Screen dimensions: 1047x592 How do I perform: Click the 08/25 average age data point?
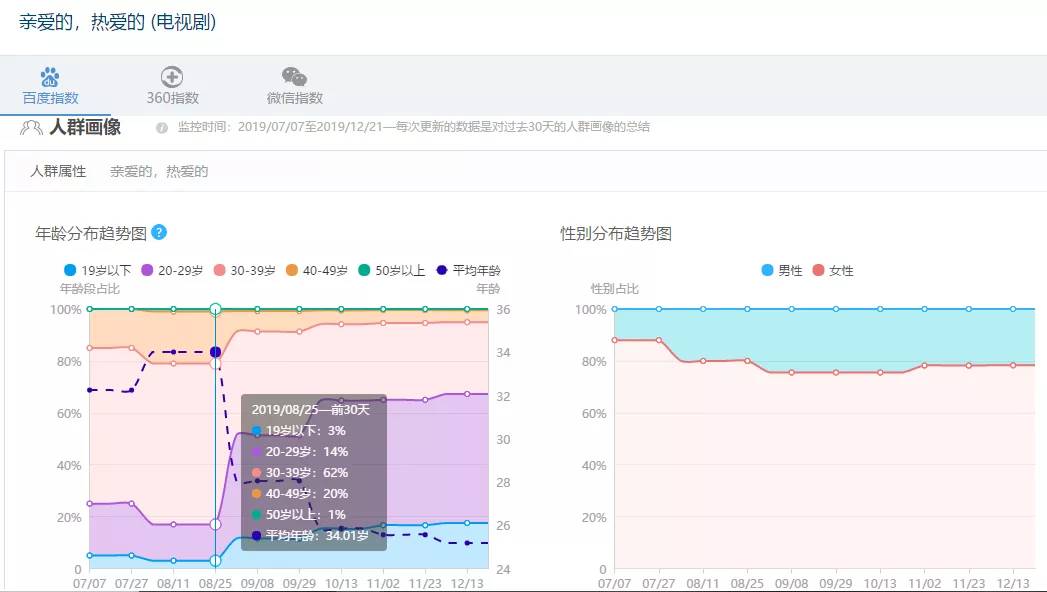(215, 352)
